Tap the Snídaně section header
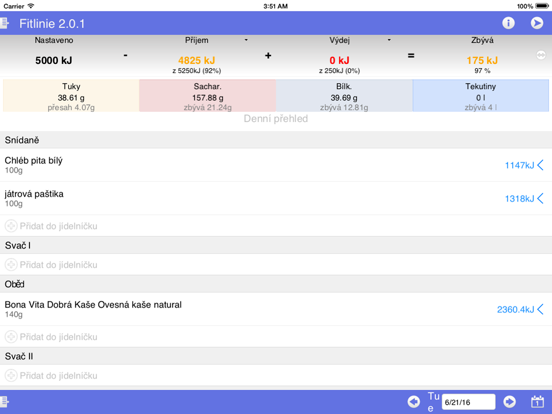This screenshot has width=552, height=414. point(276,140)
